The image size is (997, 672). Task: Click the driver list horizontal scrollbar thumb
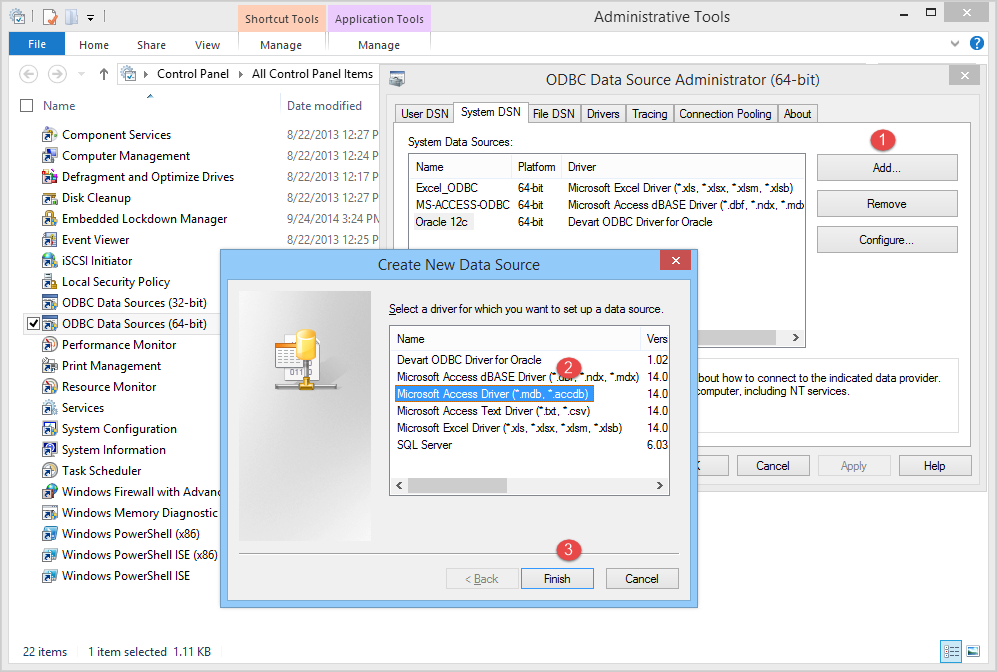[x=457, y=486]
